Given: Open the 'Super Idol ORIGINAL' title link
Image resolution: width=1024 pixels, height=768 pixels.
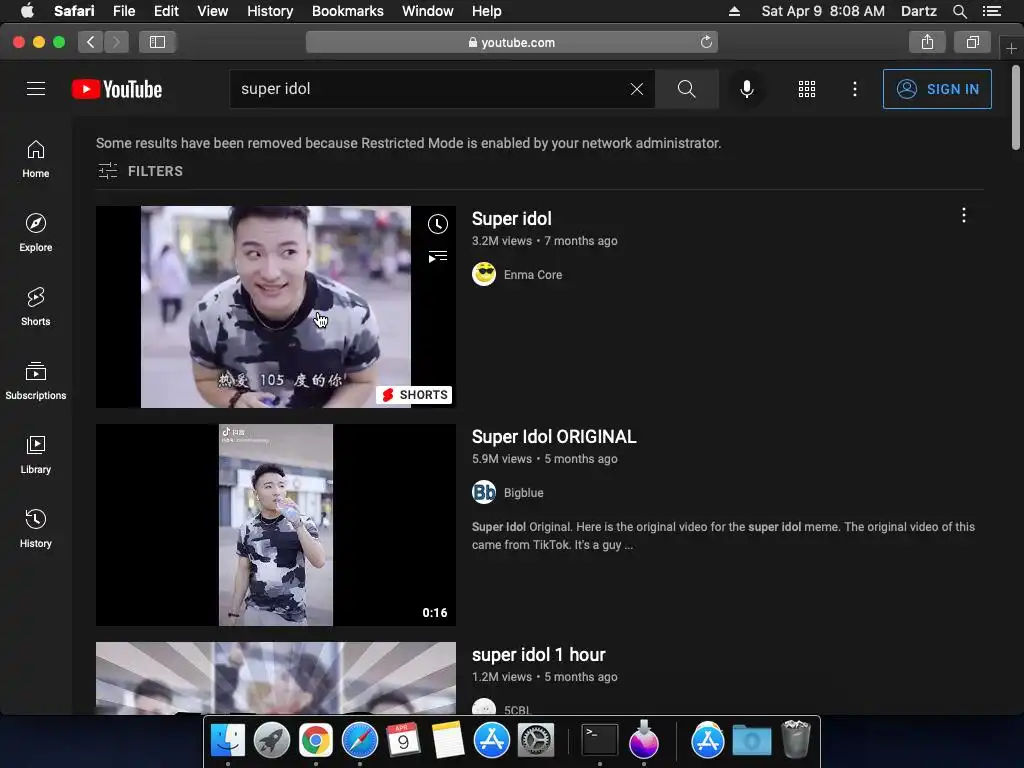Looking at the screenshot, I should [554, 437].
